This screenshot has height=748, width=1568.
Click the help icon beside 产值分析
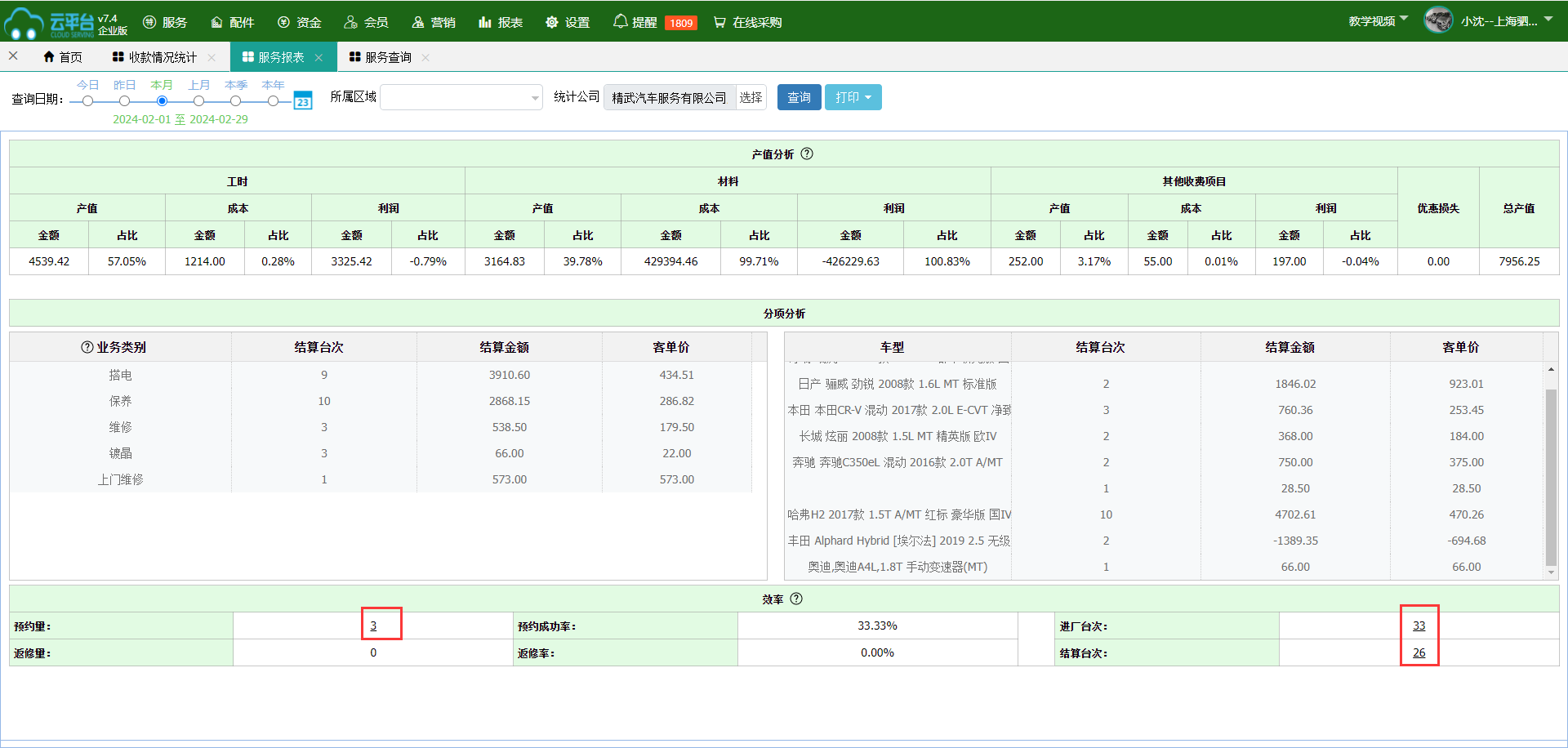[x=807, y=154]
